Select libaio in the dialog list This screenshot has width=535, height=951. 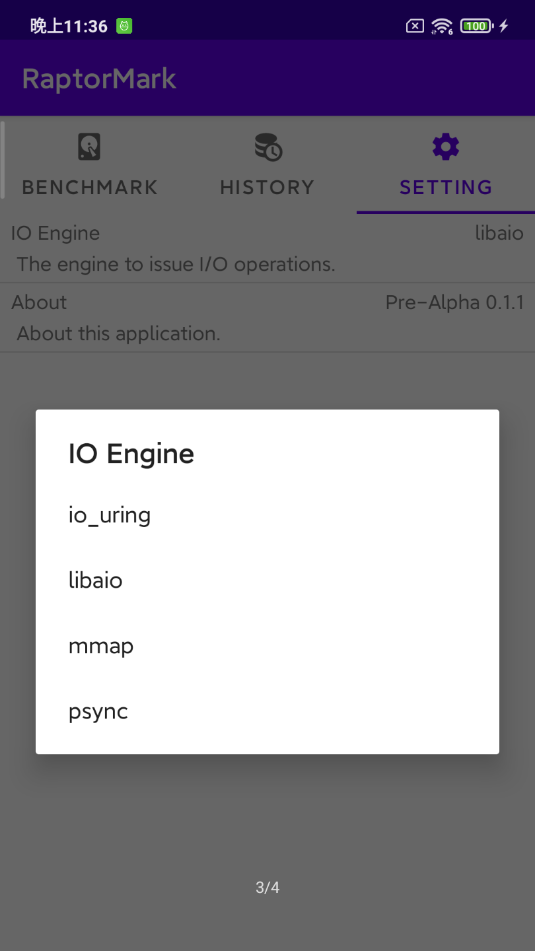[268, 581]
